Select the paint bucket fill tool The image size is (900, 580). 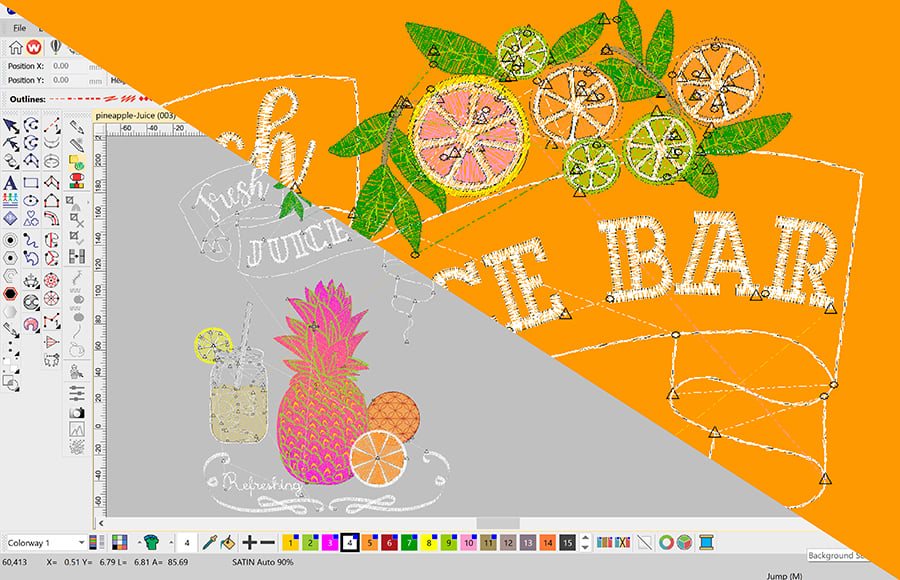[x=227, y=542]
